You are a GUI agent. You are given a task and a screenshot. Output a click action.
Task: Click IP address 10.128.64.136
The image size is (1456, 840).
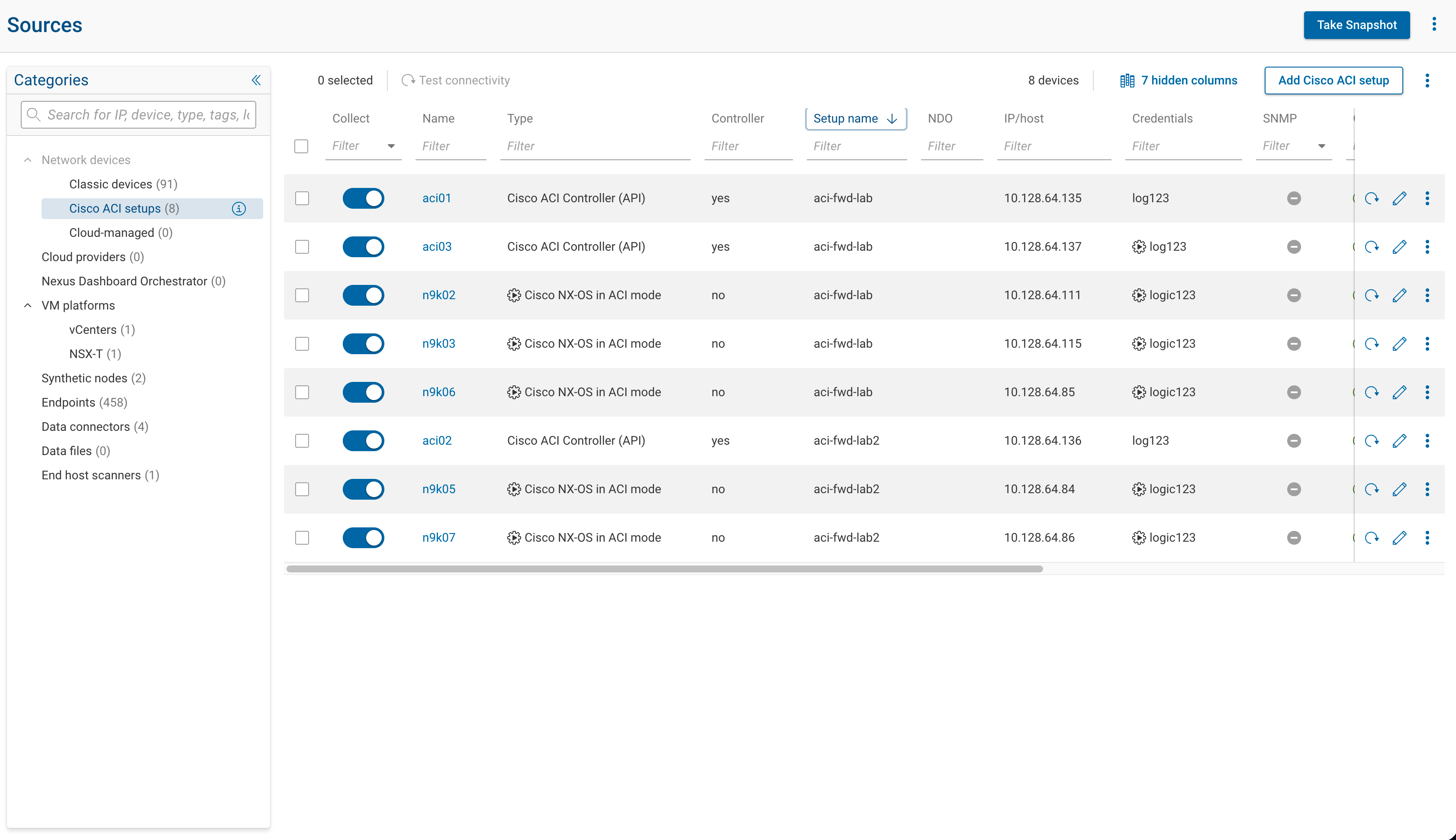click(x=1043, y=441)
